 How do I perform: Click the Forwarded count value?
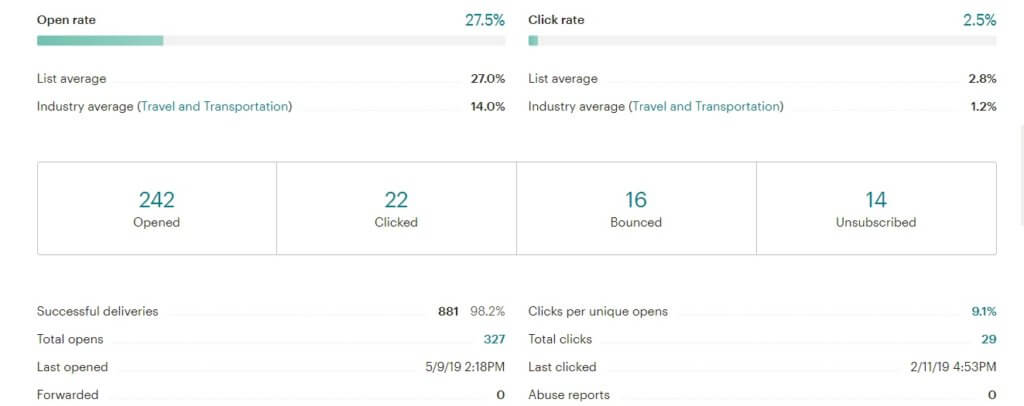pos(500,395)
